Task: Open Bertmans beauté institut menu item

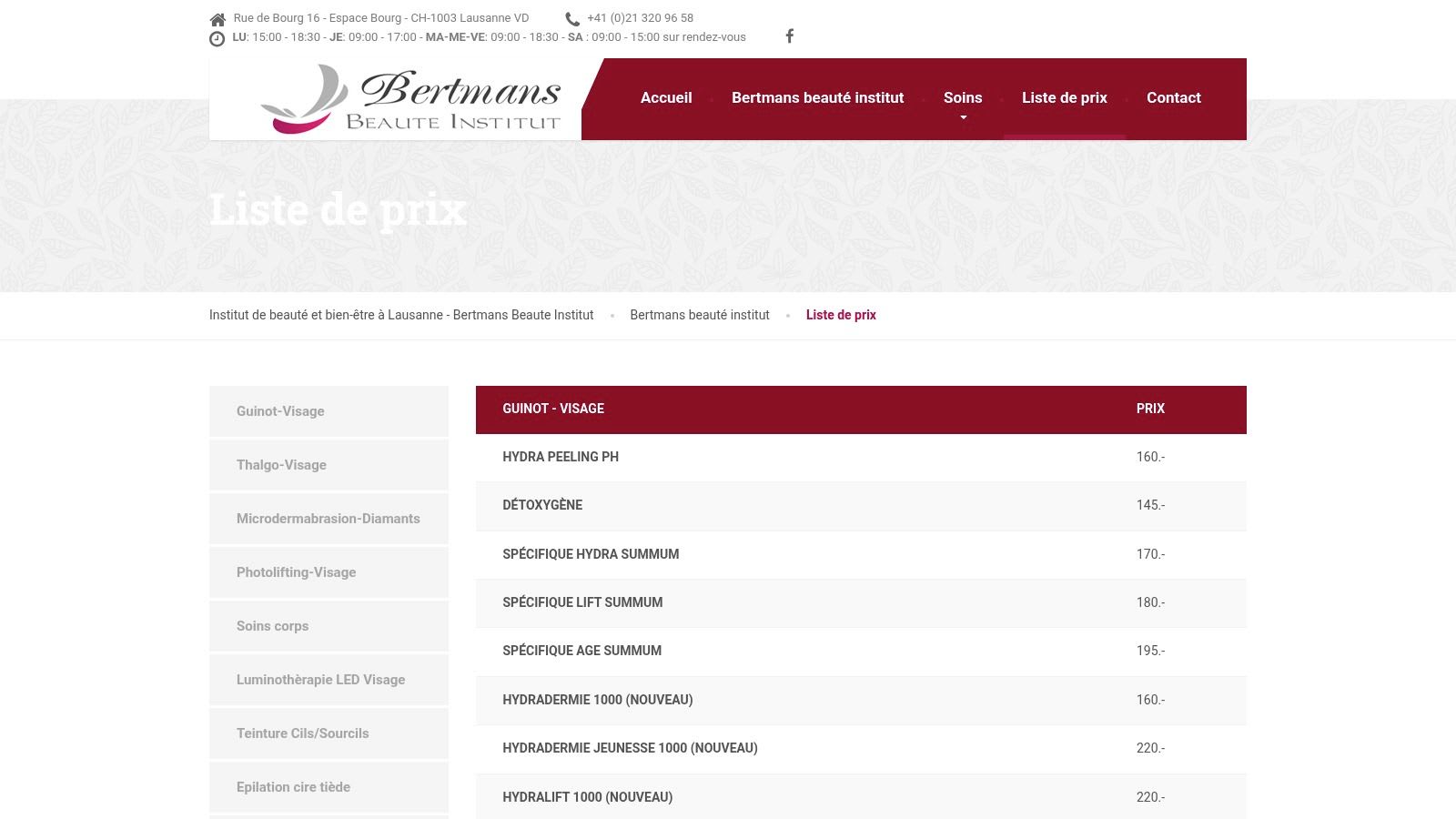Action: point(817,97)
